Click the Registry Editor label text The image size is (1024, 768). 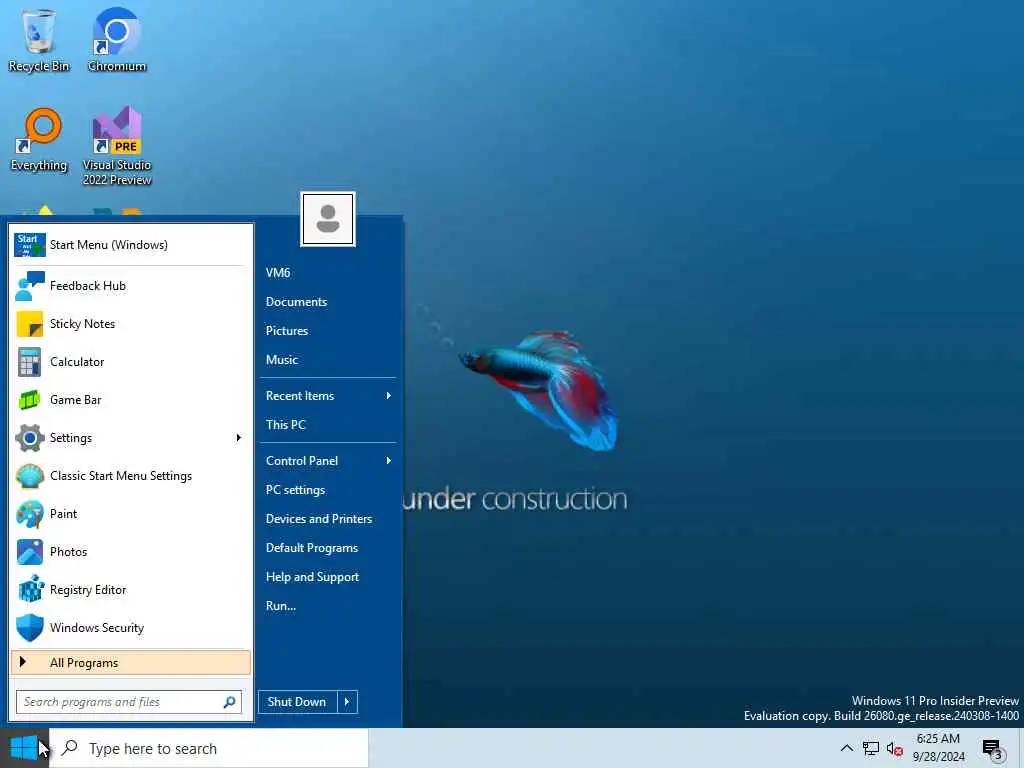pyautogui.click(x=88, y=590)
